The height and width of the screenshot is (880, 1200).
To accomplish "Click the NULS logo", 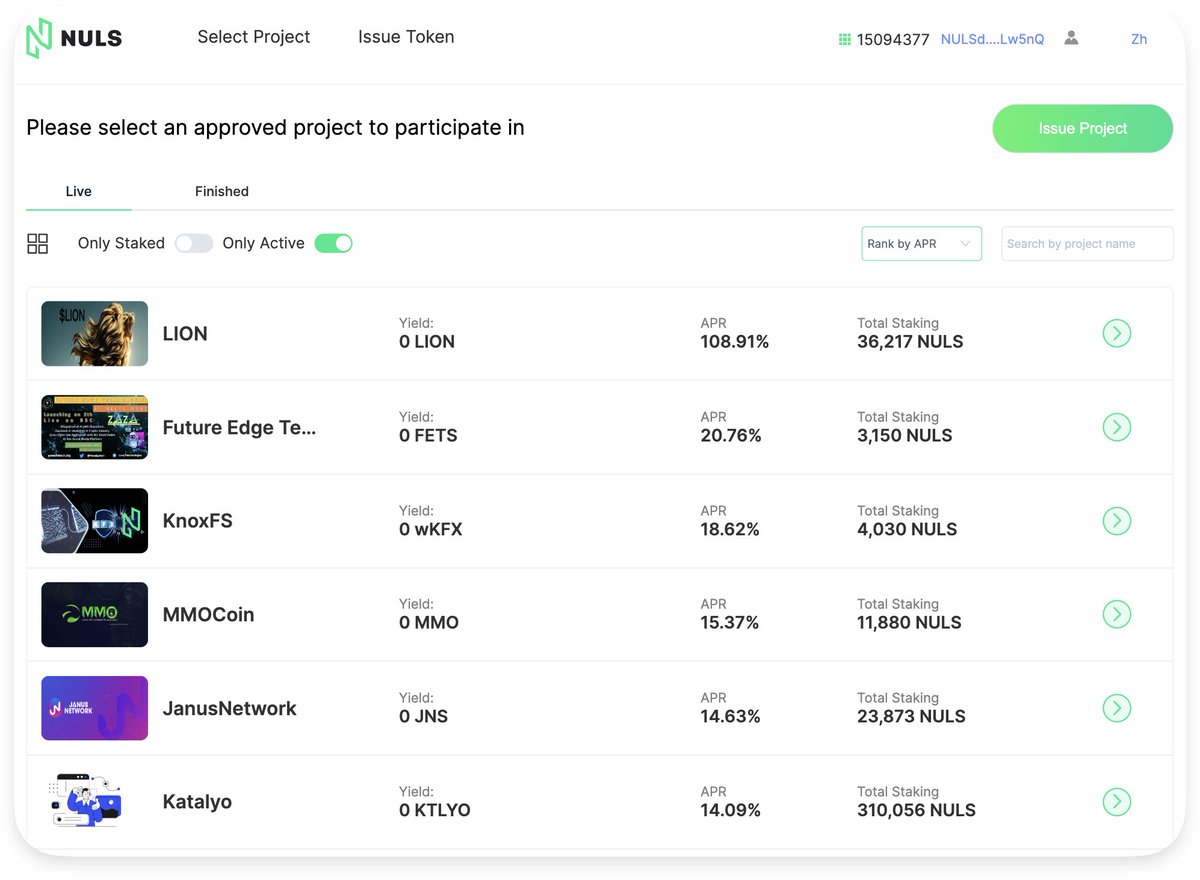I will 74,38.
